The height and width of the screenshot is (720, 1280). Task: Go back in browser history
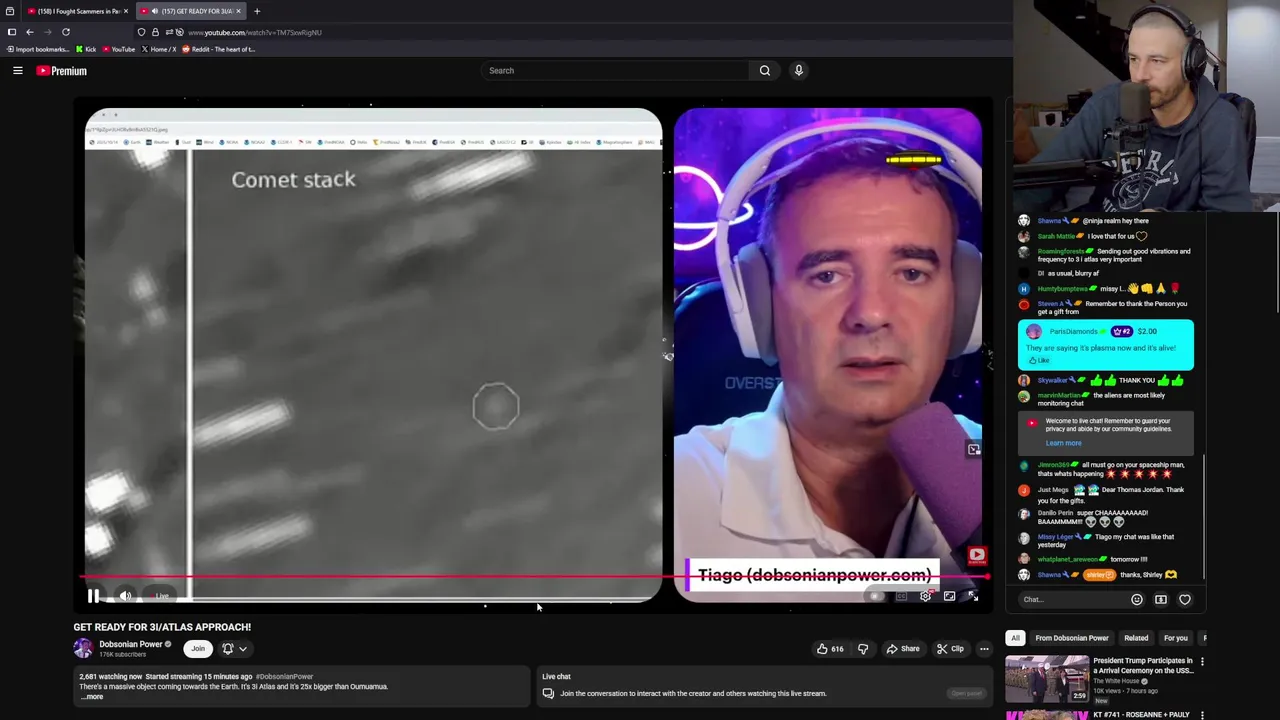30,32
